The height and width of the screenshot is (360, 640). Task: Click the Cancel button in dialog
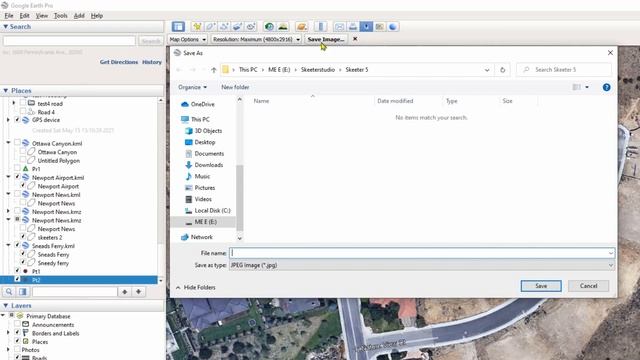(x=588, y=286)
